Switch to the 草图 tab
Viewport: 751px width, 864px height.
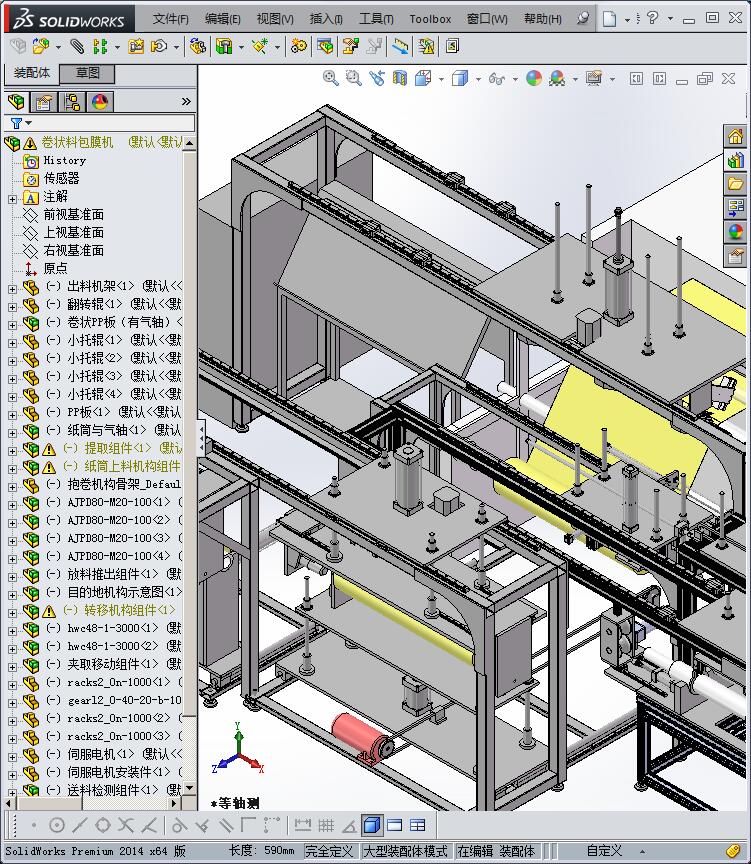pos(88,73)
